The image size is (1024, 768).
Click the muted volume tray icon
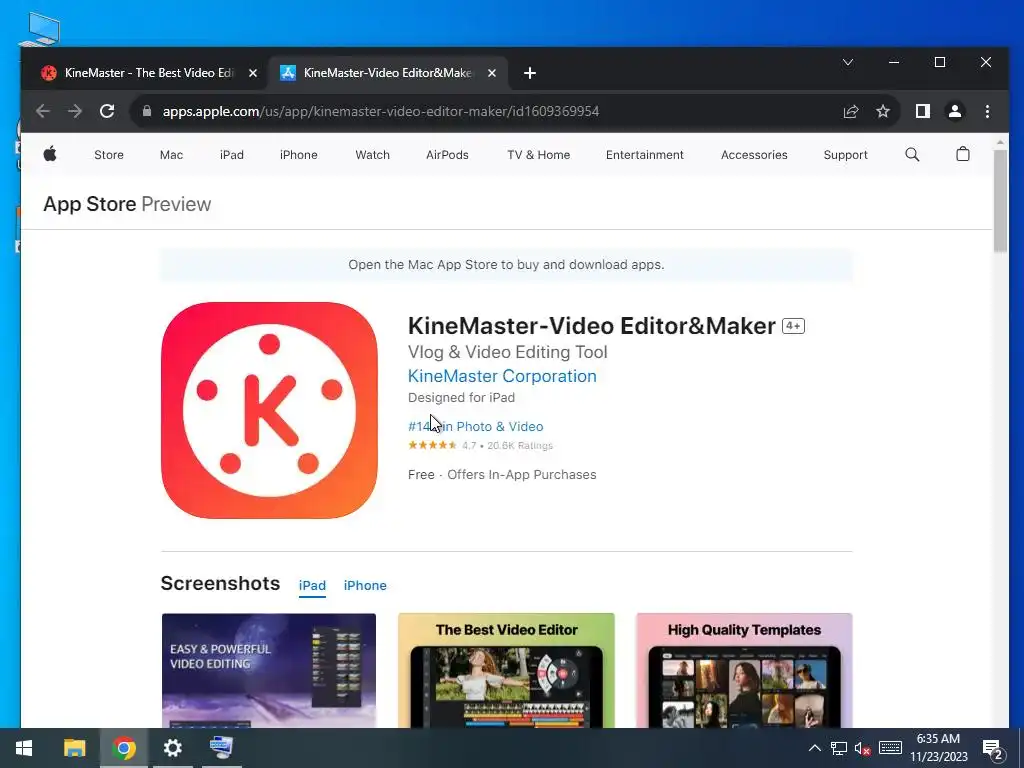tap(862, 748)
